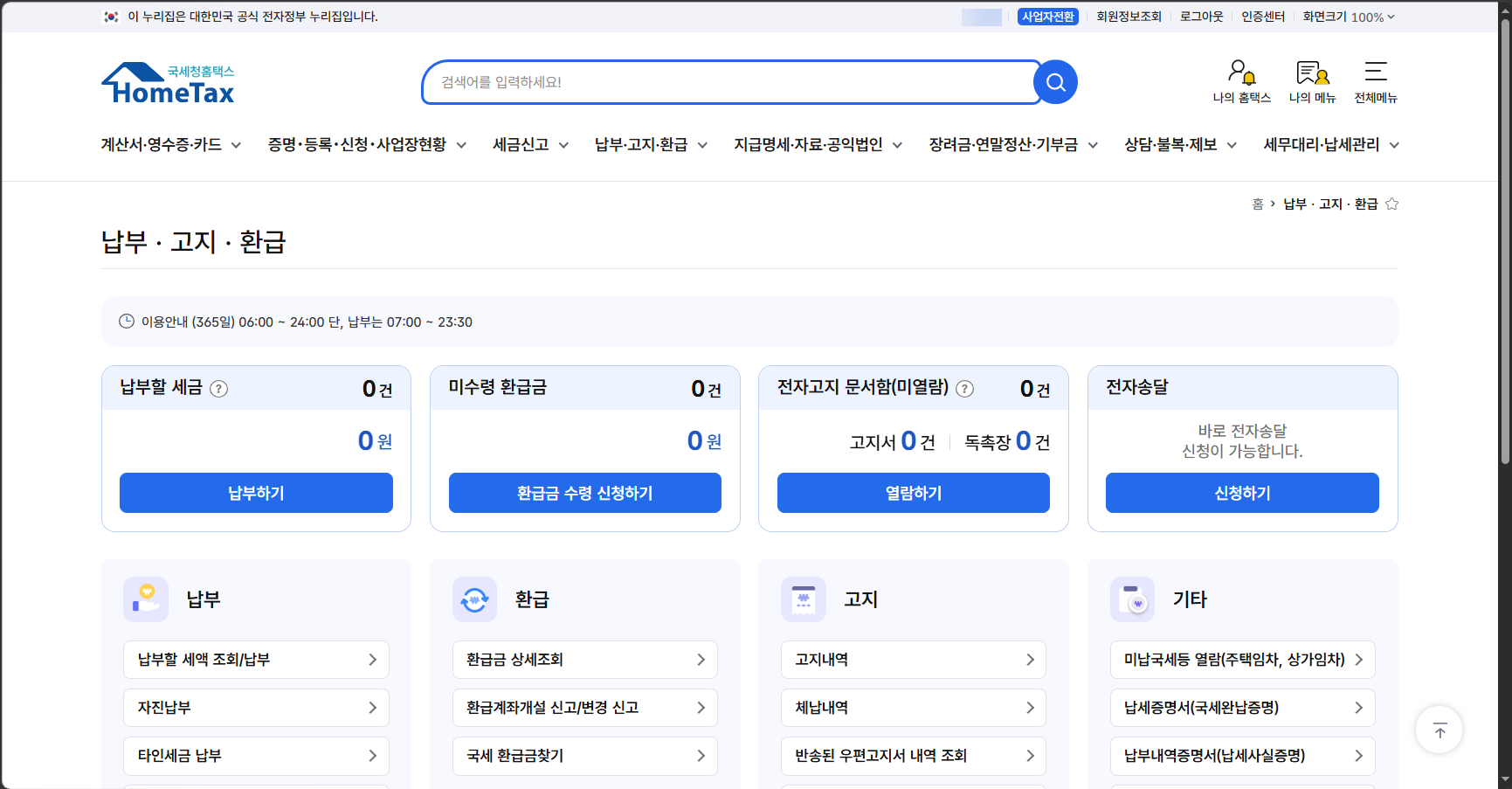This screenshot has height=789, width=1512.
Task: Click the 납부하기 button
Action: [x=256, y=493]
